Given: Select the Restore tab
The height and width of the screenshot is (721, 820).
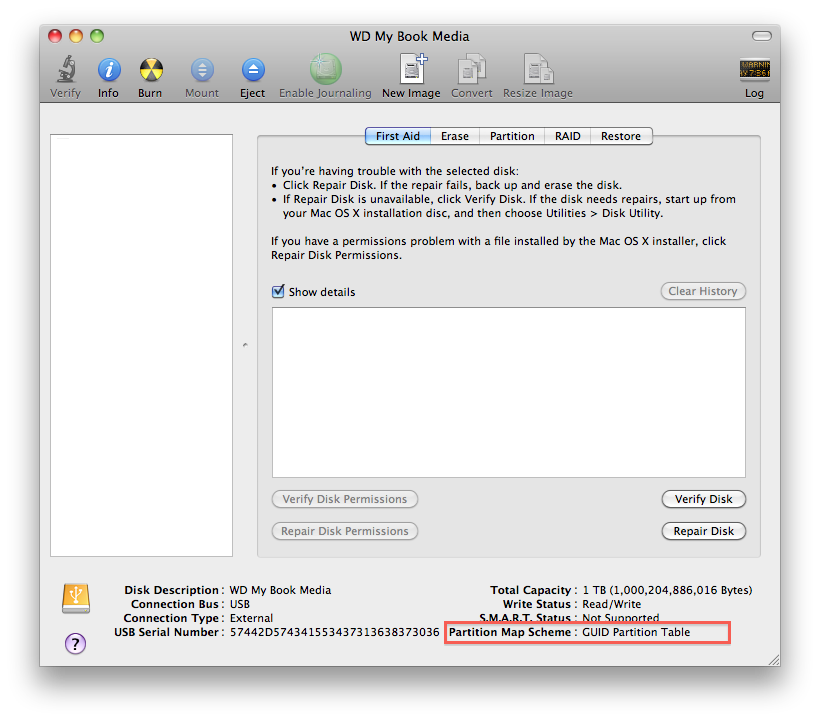Looking at the screenshot, I should coord(621,136).
